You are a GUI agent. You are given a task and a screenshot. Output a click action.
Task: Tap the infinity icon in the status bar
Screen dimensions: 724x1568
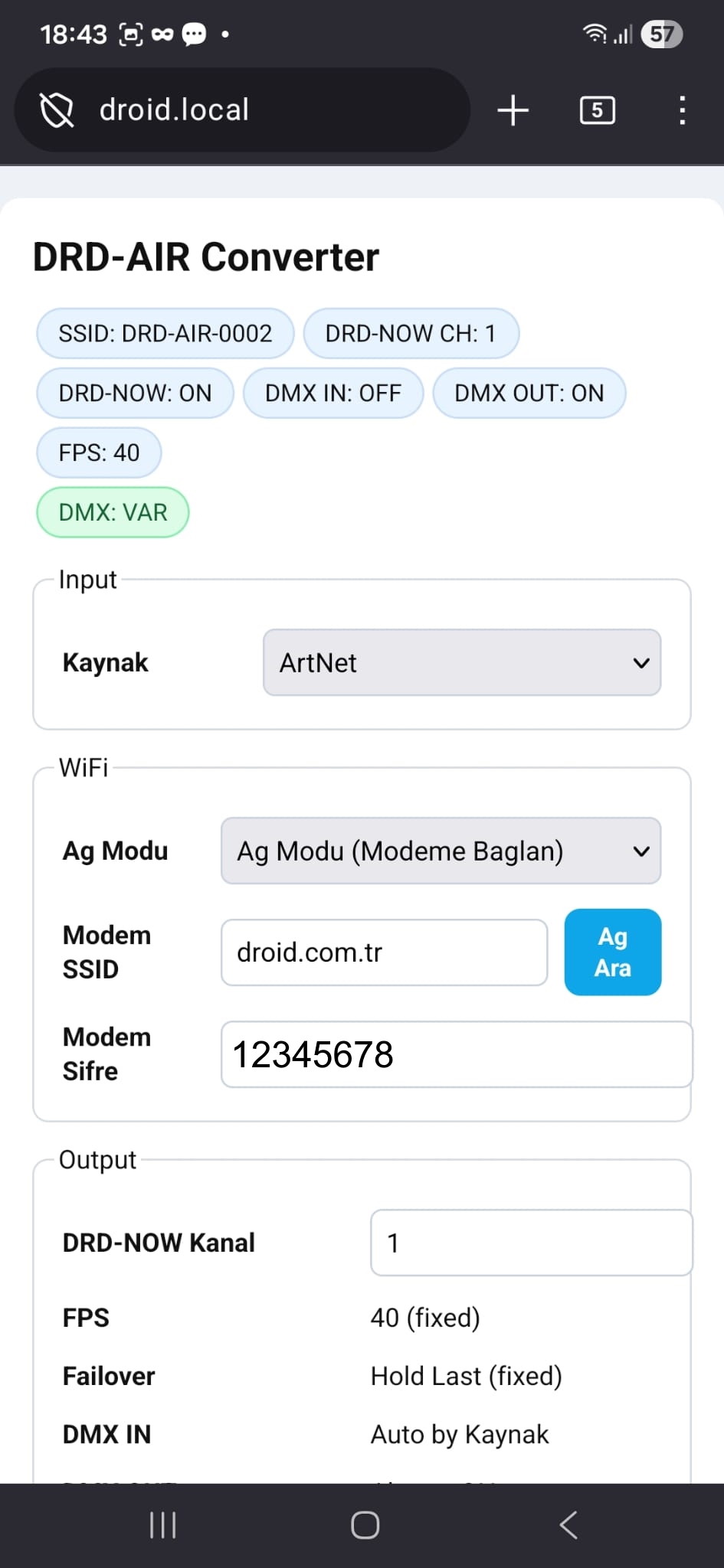tap(162, 34)
